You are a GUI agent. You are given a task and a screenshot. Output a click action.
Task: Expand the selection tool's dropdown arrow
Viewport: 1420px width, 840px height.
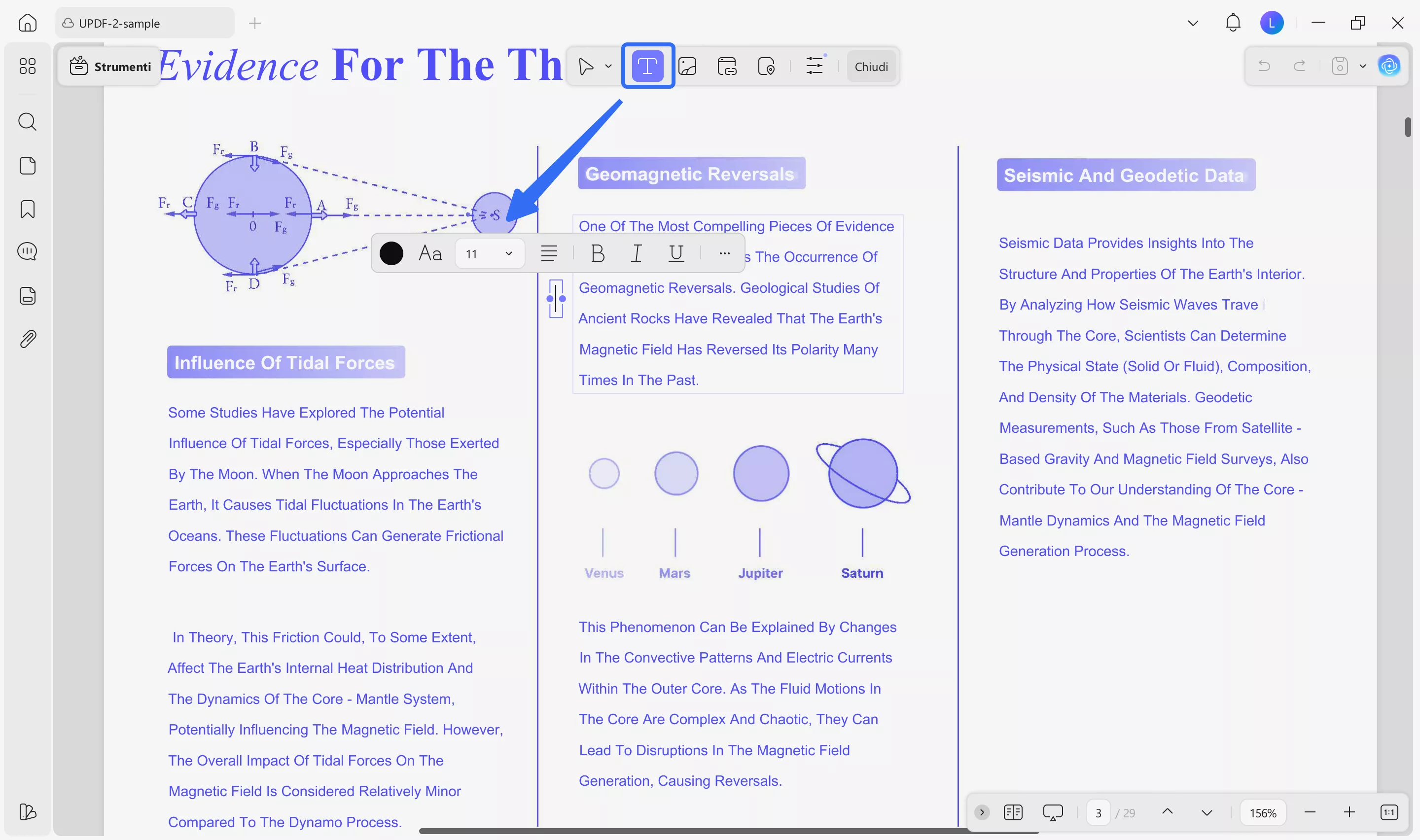(609, 66)
